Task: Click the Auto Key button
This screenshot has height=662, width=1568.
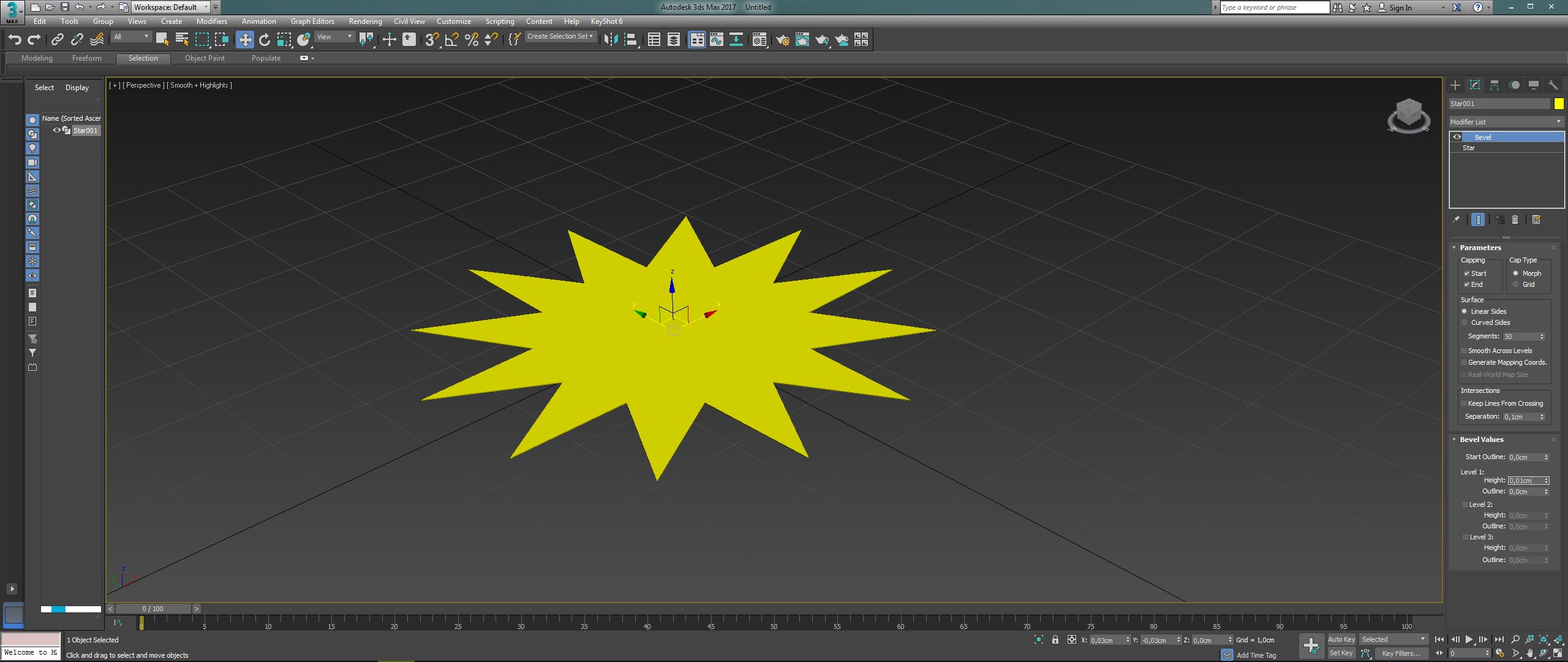Action: click(1341, 639)
